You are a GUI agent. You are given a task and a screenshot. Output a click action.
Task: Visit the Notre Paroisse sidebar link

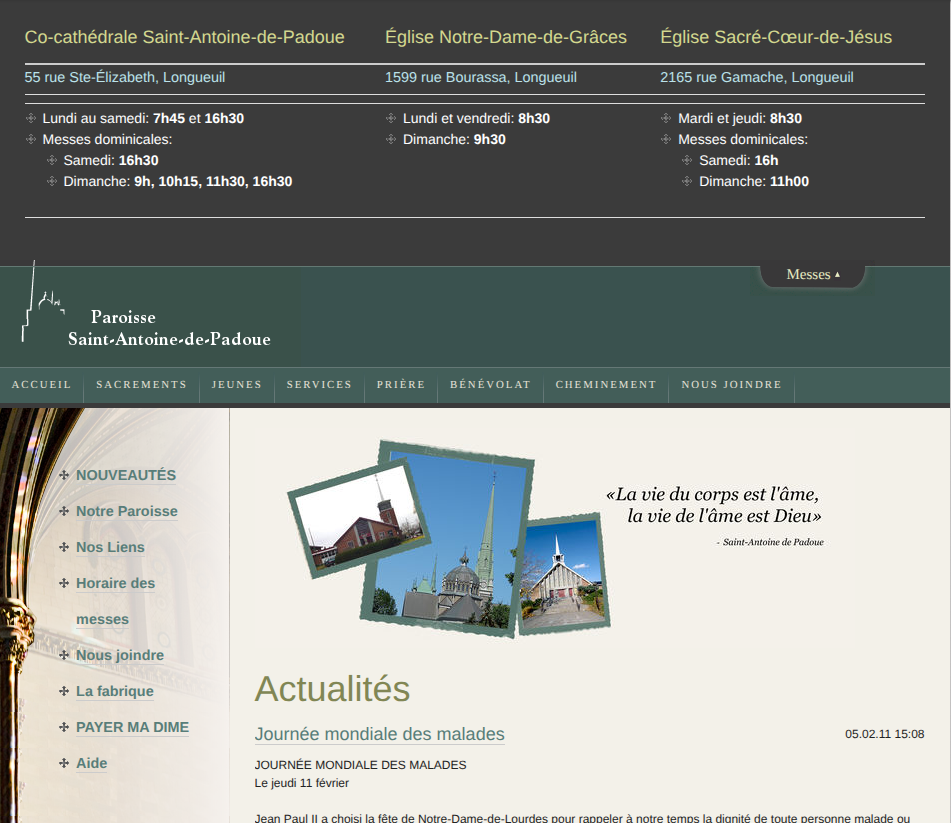[127, 512]
